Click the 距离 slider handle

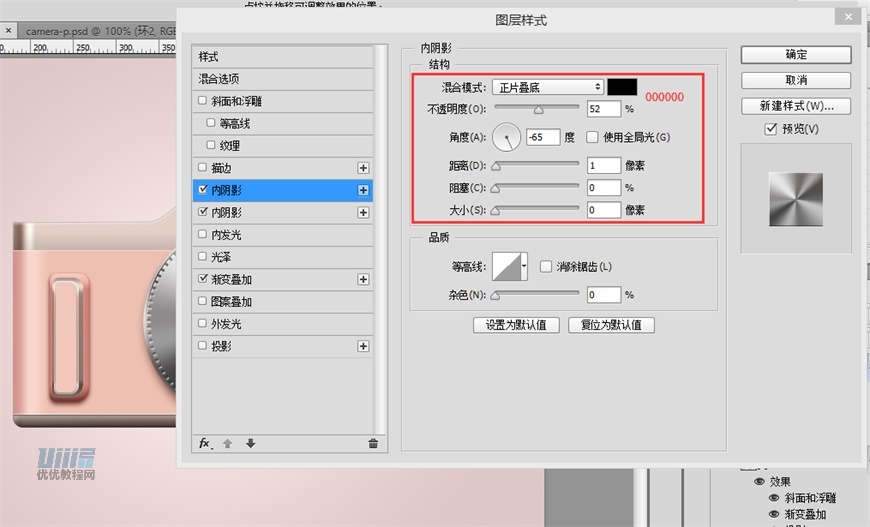495,166
